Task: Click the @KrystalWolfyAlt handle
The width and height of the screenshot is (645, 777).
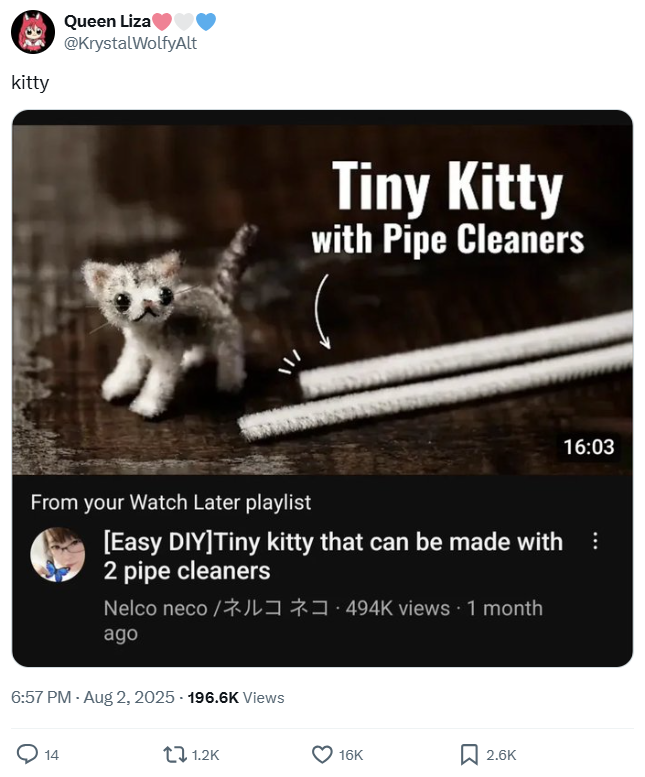Action: coord(130,43)
